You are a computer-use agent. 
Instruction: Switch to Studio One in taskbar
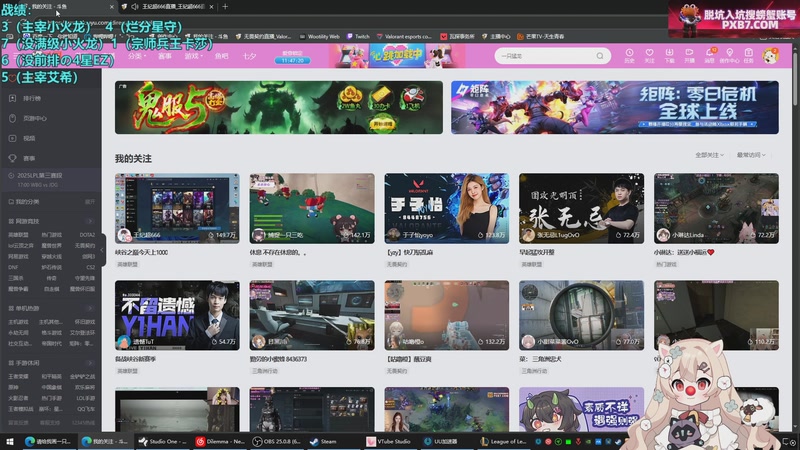[163, 441]
